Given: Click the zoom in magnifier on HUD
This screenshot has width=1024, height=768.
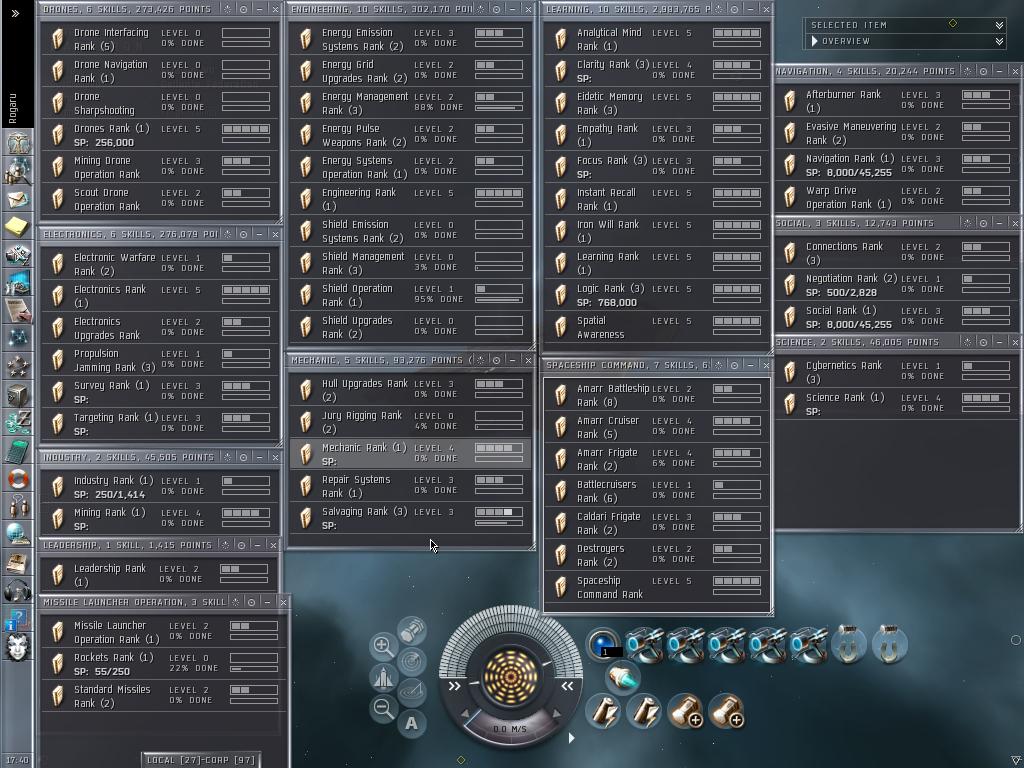Looking at the screenshot, I should coord(383,646).
